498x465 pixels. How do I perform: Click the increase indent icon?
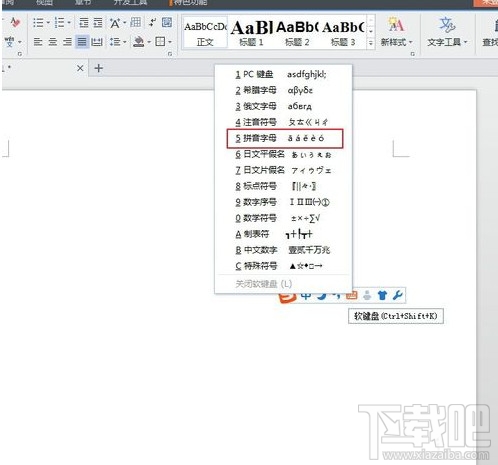(98, 23)
